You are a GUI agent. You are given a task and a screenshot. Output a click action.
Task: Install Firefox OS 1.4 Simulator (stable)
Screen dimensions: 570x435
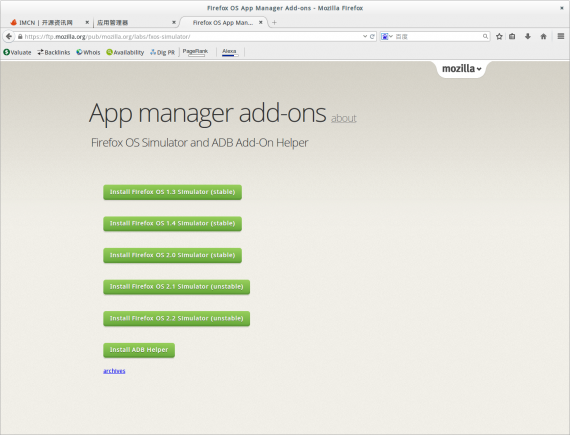pyautogui.click(x=172, y=223)
